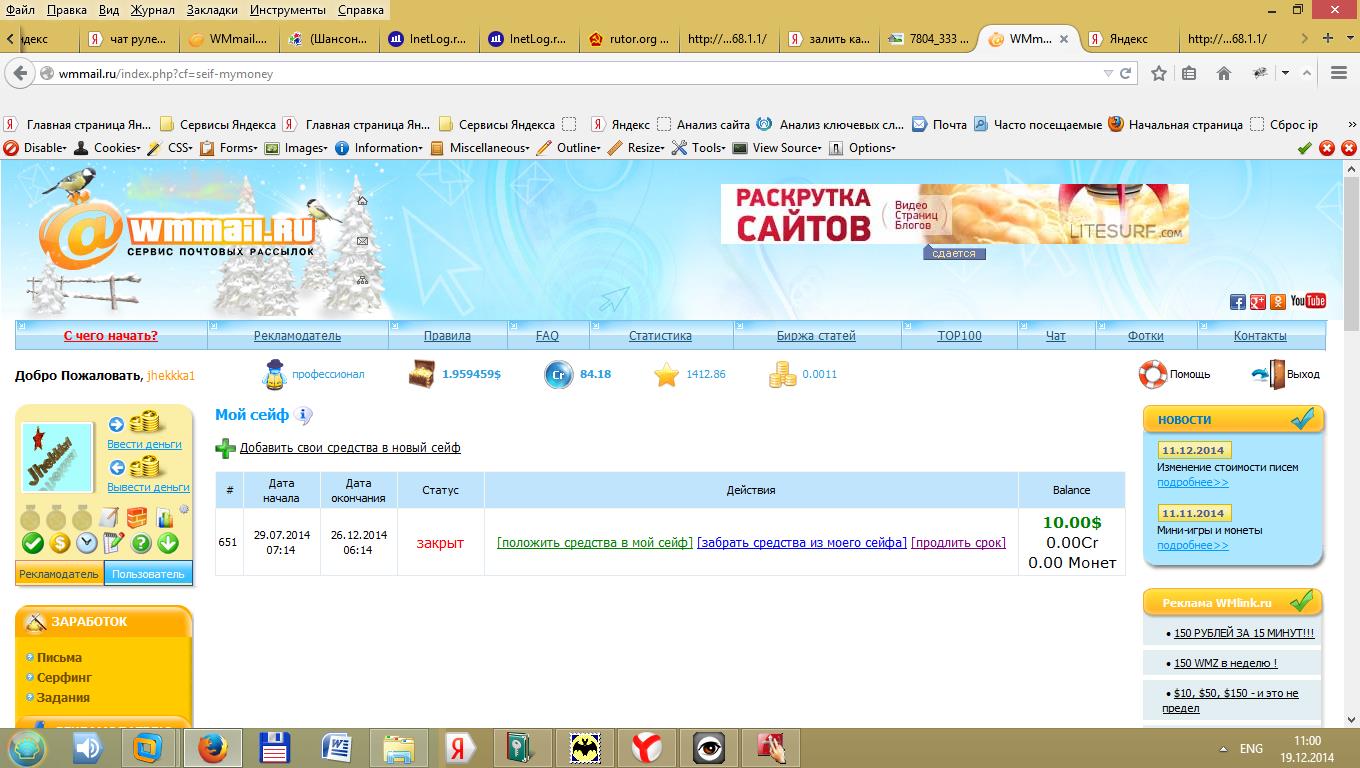The width and height of the screenshot is (1360, 768).
Task: Open the Miscellaneous dropdown in developer toolbar
Action: coord(481,148)
